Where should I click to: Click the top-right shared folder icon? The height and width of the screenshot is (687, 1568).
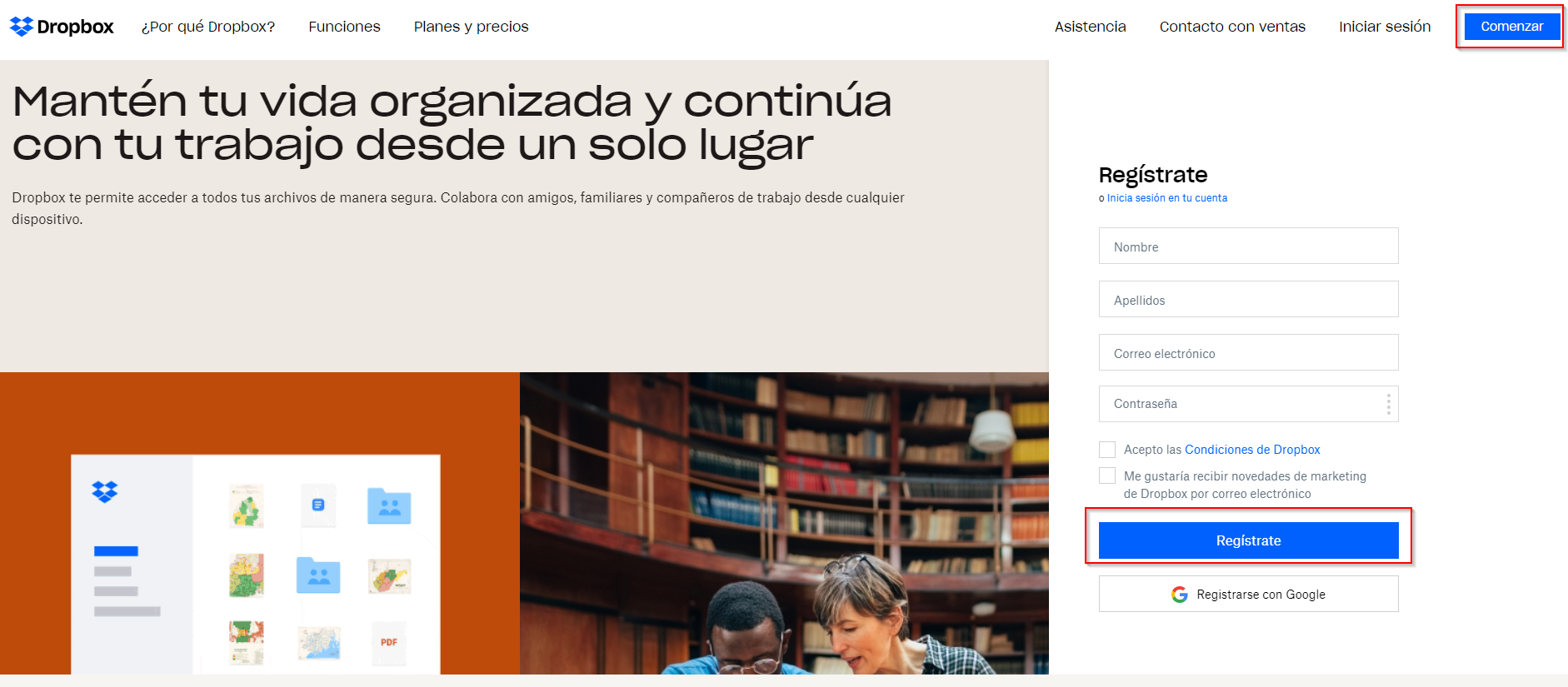[389, 506]
